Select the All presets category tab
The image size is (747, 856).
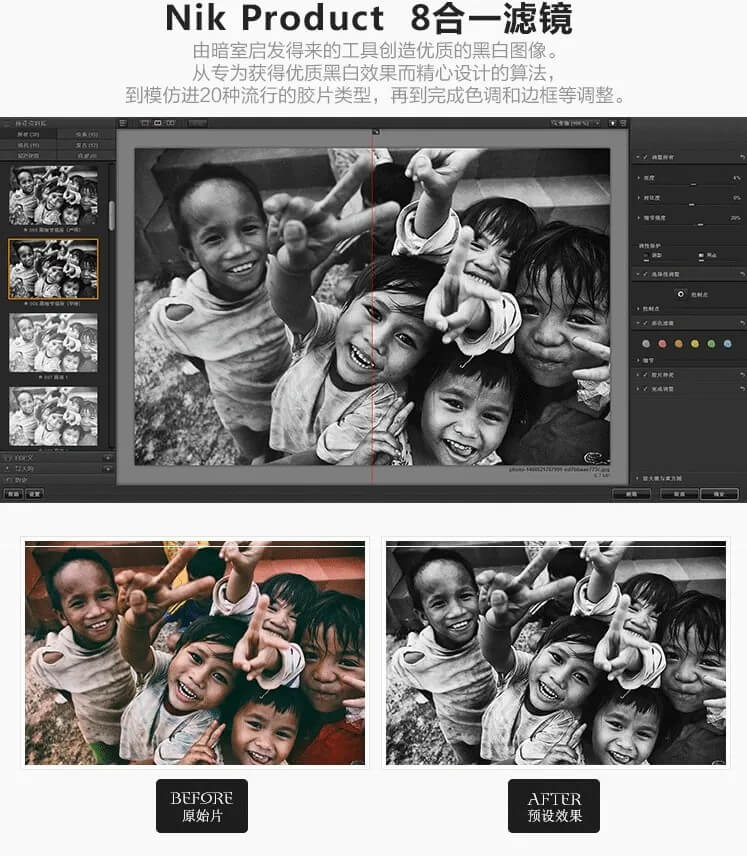pos(28,134)
